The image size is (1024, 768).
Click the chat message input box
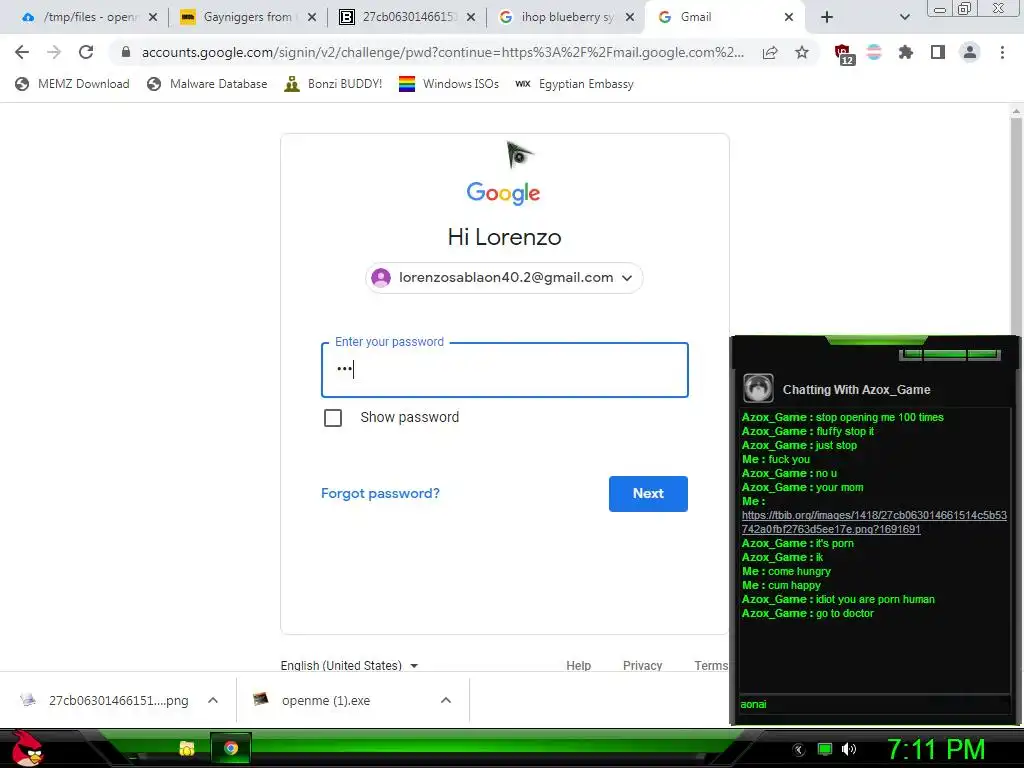tap(874, 704)
